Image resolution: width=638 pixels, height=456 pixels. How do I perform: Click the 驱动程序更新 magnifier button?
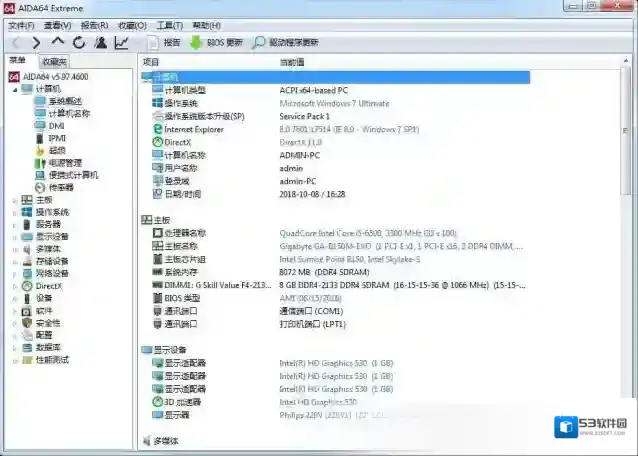coord(286,43)
